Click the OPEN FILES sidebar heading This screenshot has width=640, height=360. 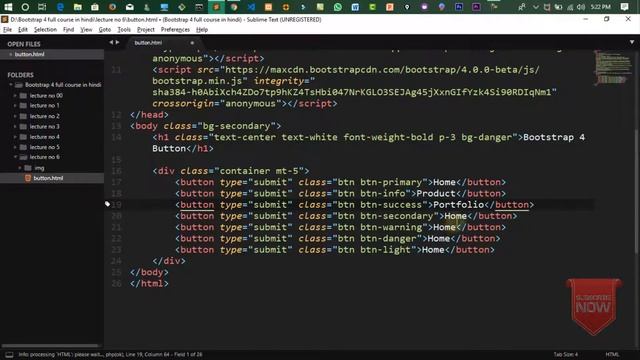tap(24, 44)
